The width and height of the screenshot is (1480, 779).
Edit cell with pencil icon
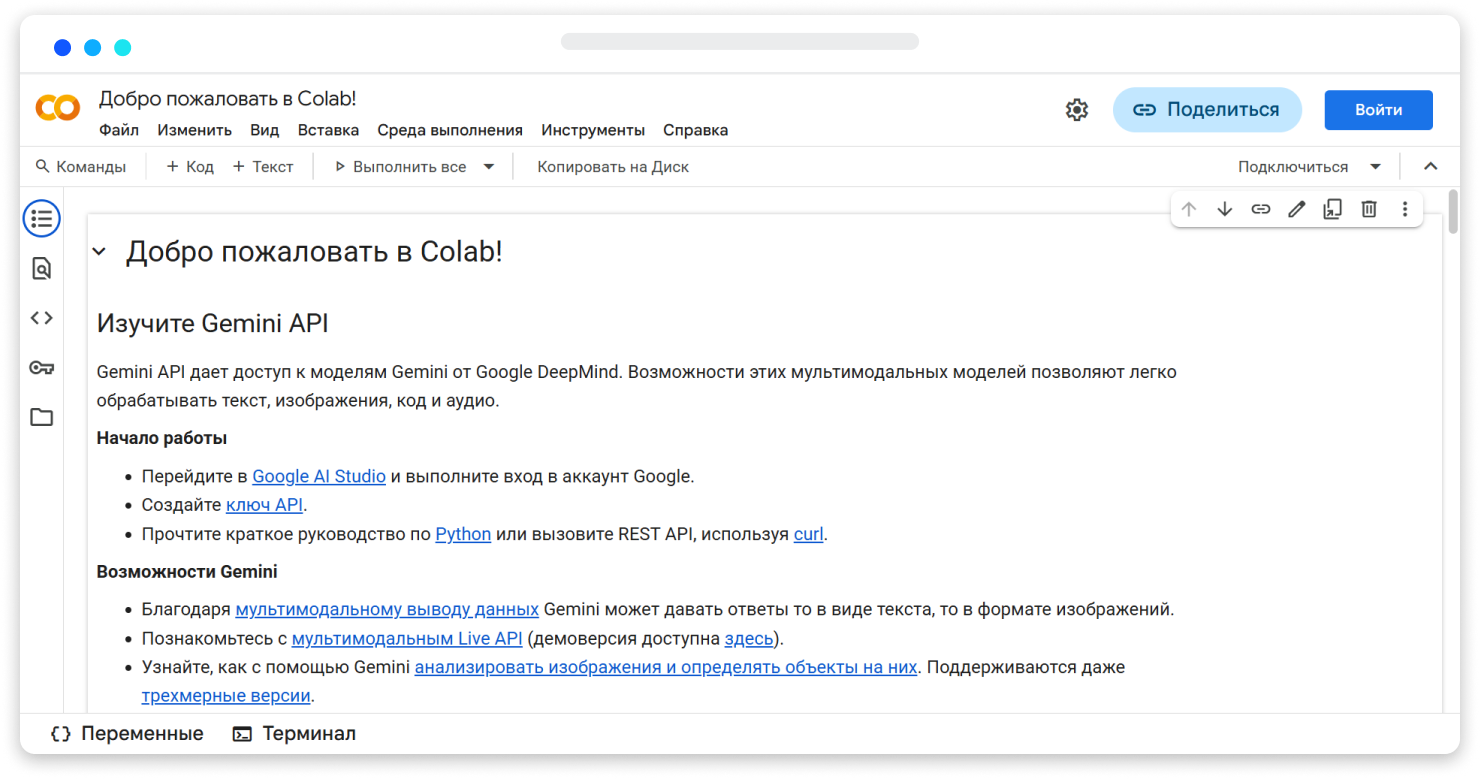(1297, 209)
